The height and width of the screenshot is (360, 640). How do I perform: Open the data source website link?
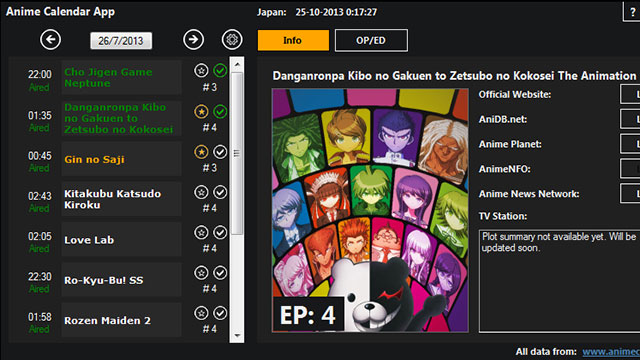click(x=611, y=352)
